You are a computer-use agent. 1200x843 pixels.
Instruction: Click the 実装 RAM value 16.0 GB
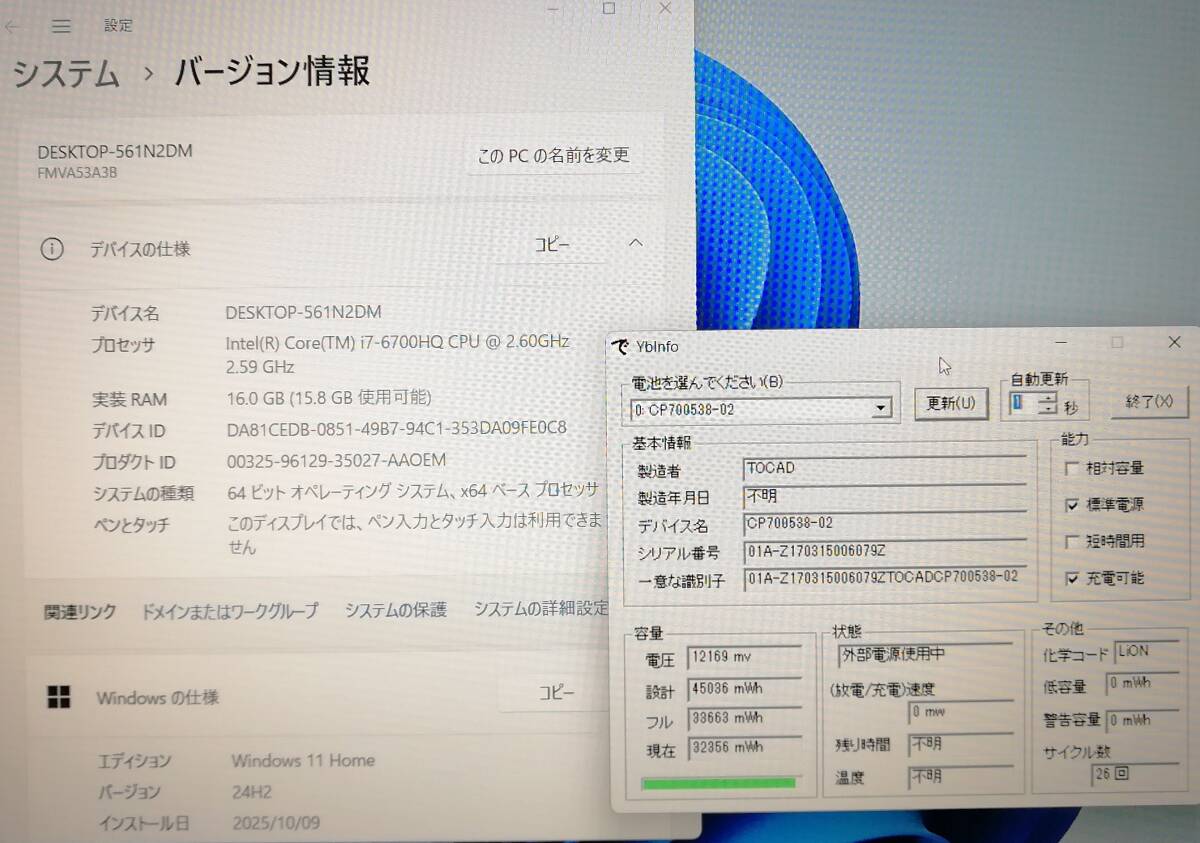click(329, 398)
